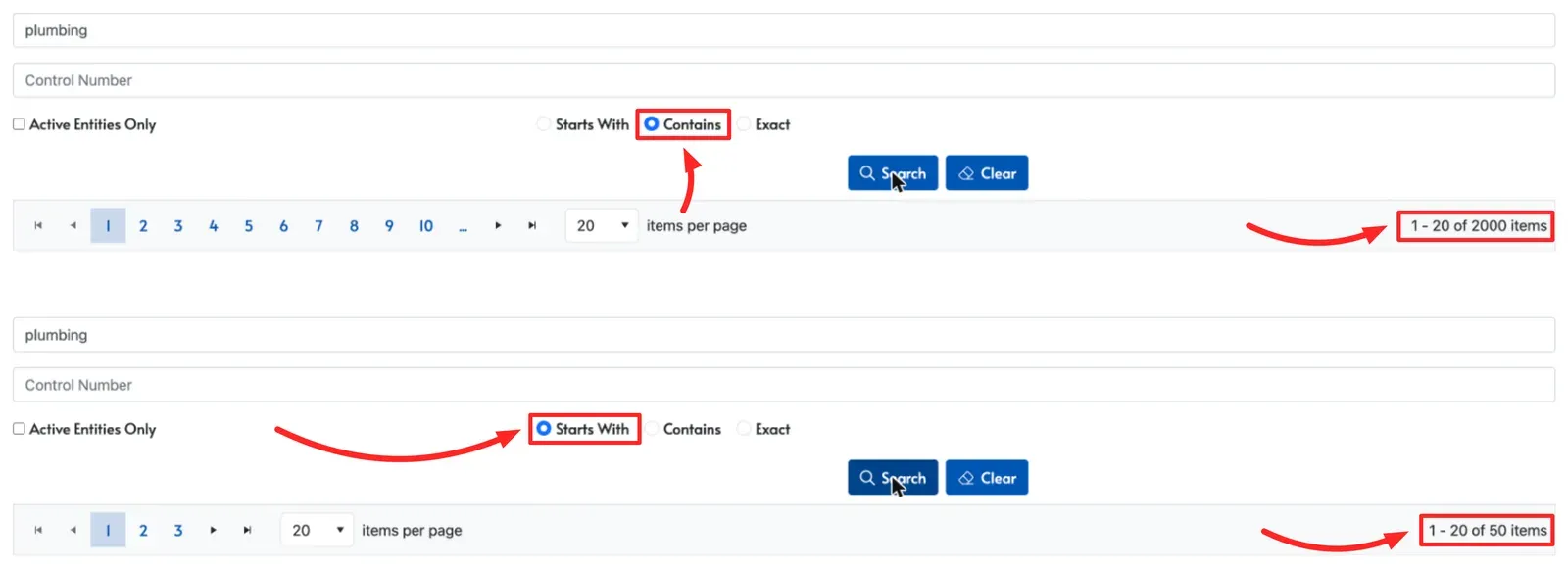Open page 5 of the results
The height and width of the screenshot is (568, 1568).
(249, 226)
